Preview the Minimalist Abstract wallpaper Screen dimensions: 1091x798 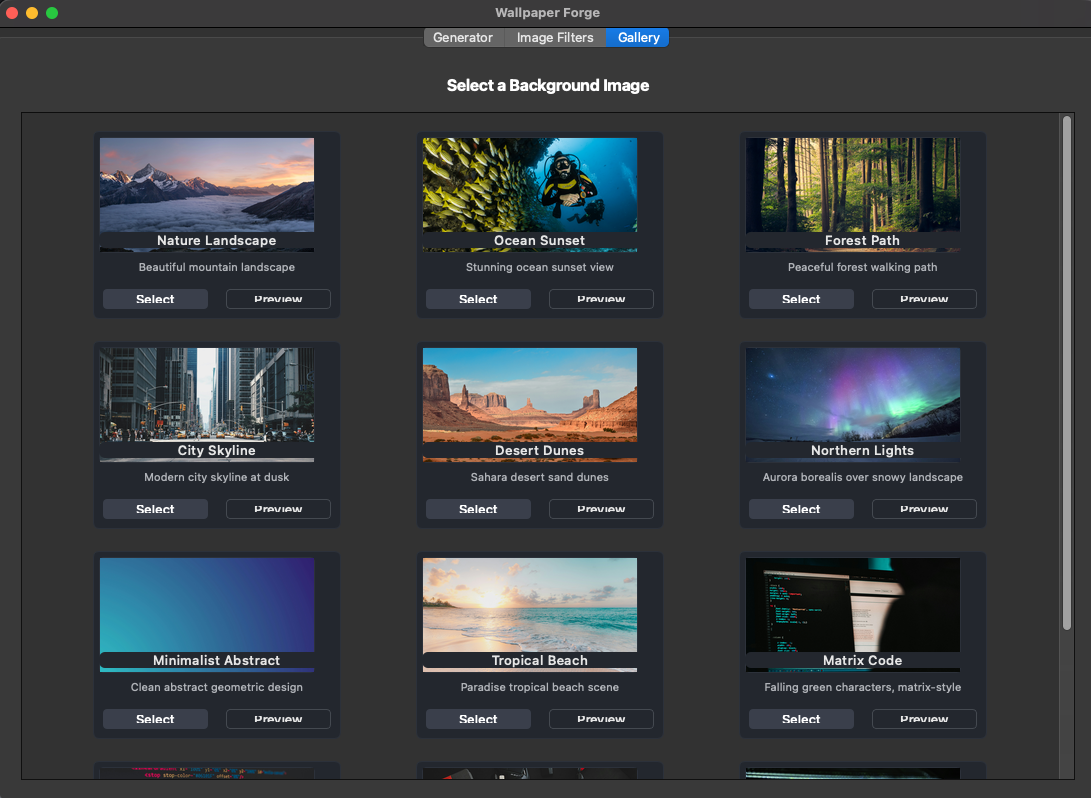[x=278, y=719]
